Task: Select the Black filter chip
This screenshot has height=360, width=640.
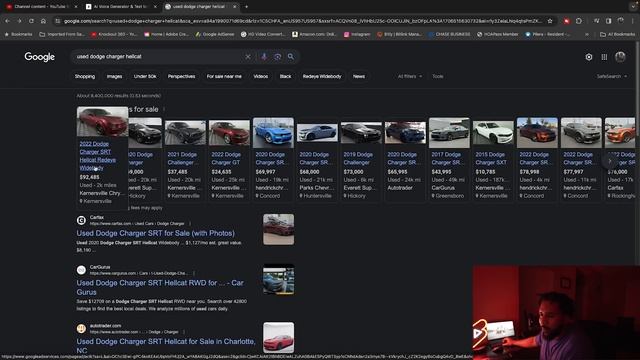Action: click(x=285, y=76)
